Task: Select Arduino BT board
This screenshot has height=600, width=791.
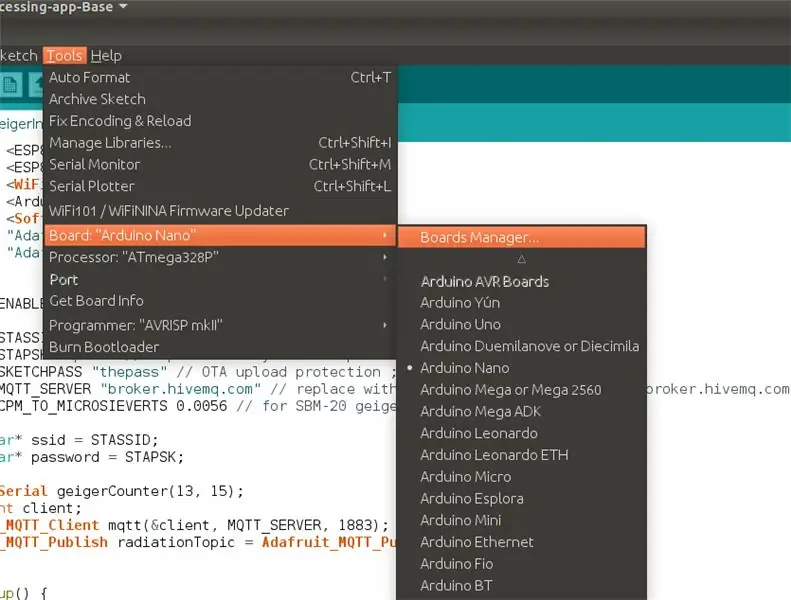Action: pos(522,585)
